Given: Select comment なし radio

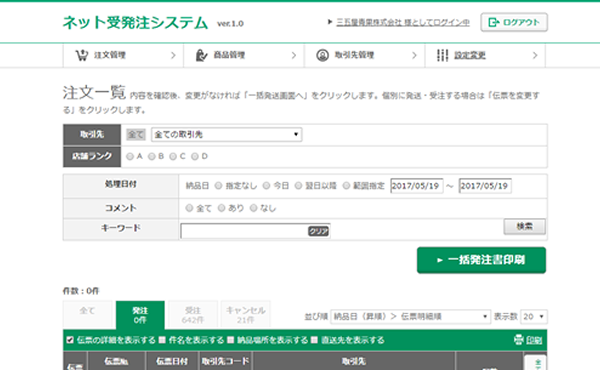Looking at the screenshot, I should point(253,208).
